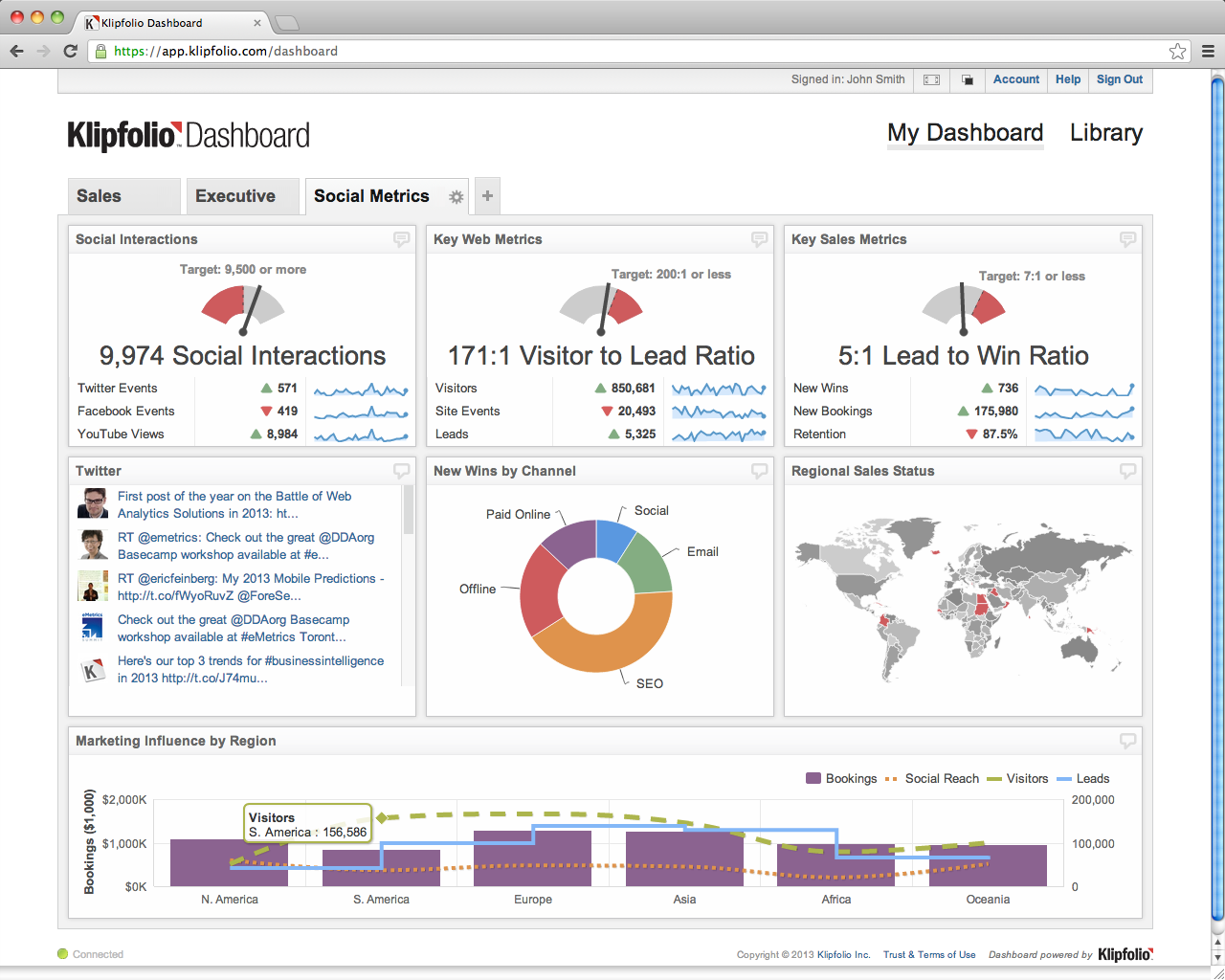The height and width of the screenshot is (980, 1225).
Task: Click the eMetrics avatar in Twitter feed
Action: click(x=92, y=627)
